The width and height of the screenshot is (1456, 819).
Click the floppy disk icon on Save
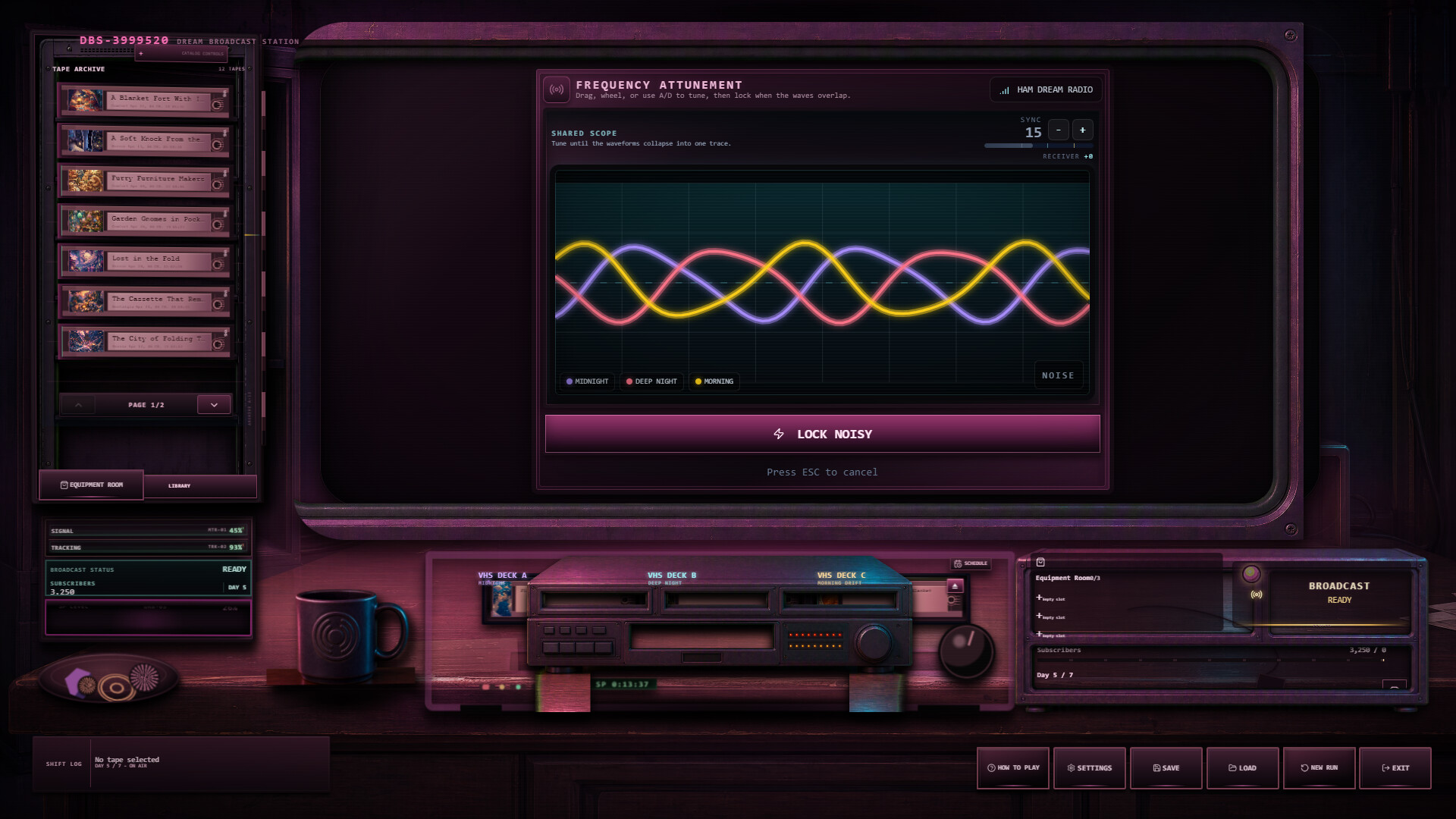point(1156,768)
